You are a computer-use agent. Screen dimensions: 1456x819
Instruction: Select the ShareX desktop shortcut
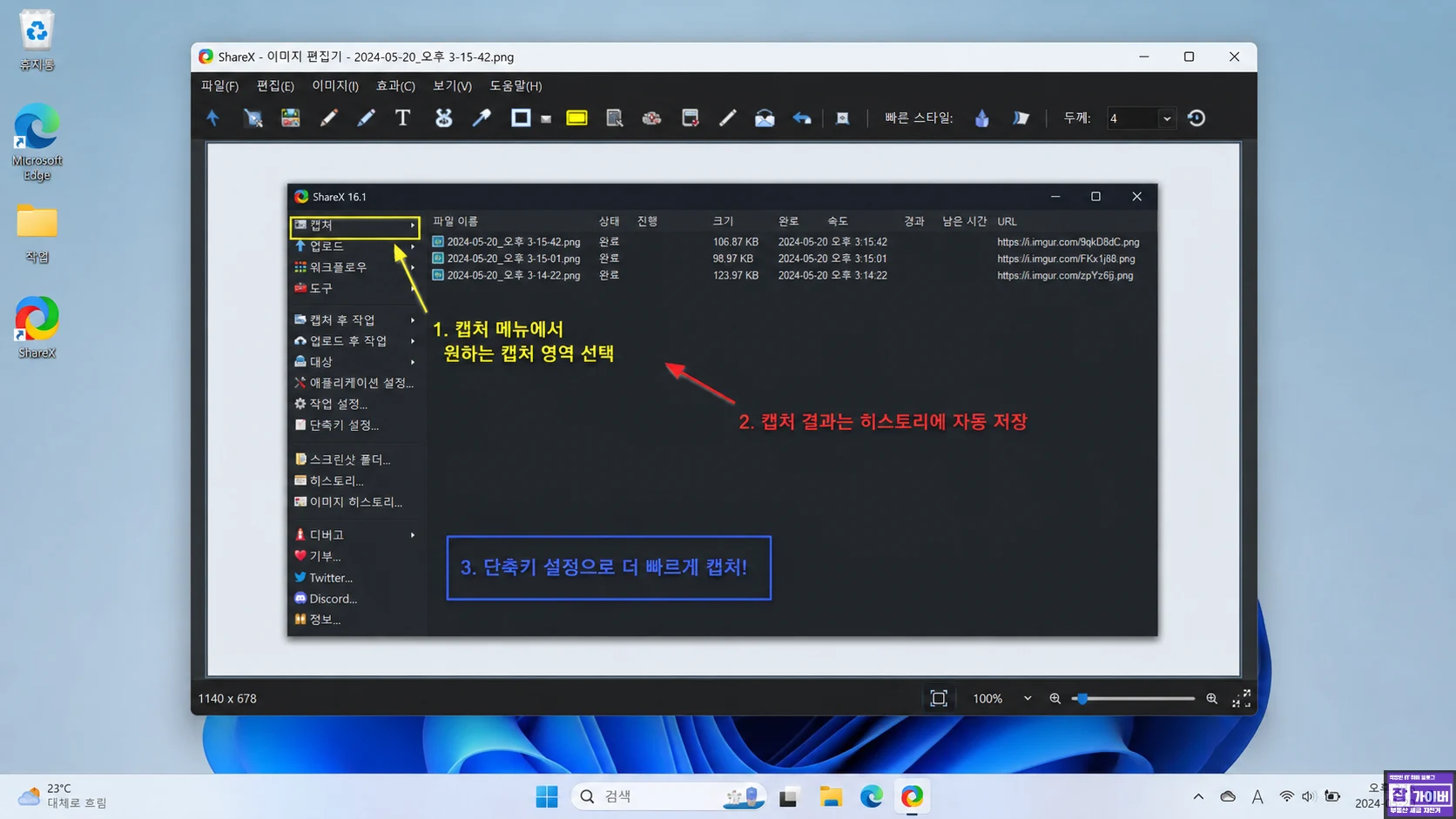point(37,327)
